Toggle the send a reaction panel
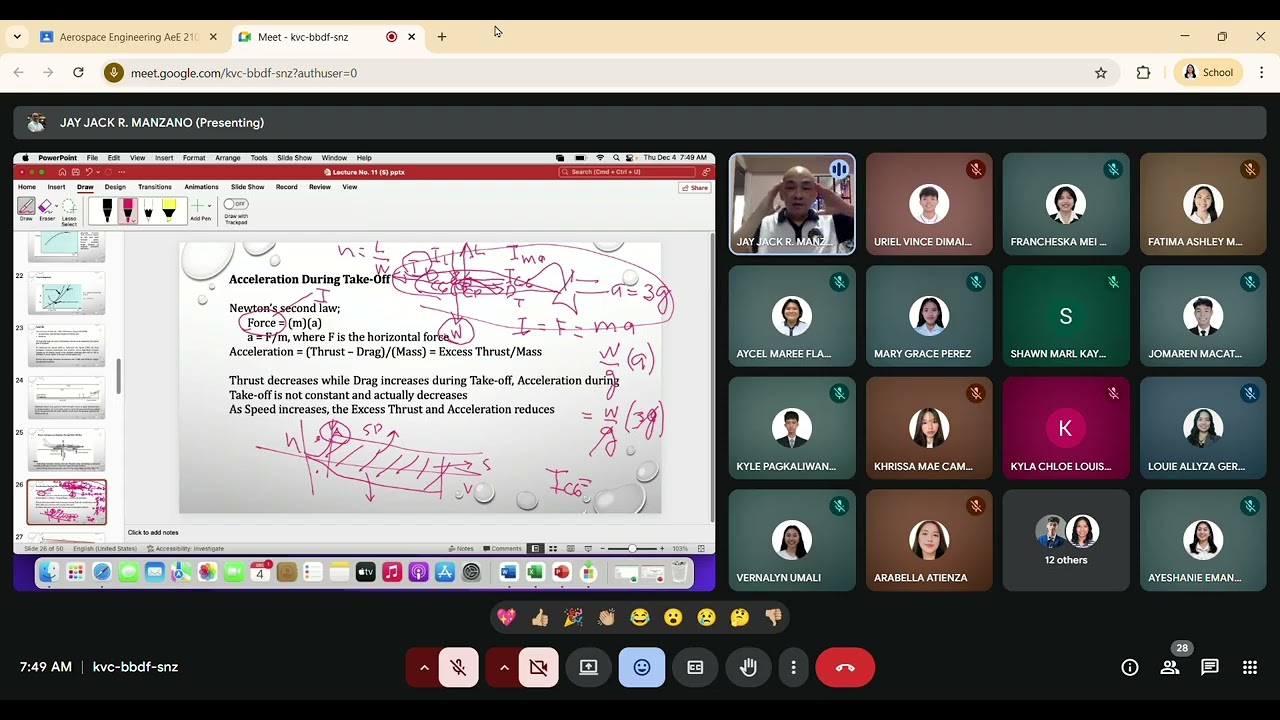Image resolution: width=1280 pixels, height=720 pixels. click(x=642, y=667)
